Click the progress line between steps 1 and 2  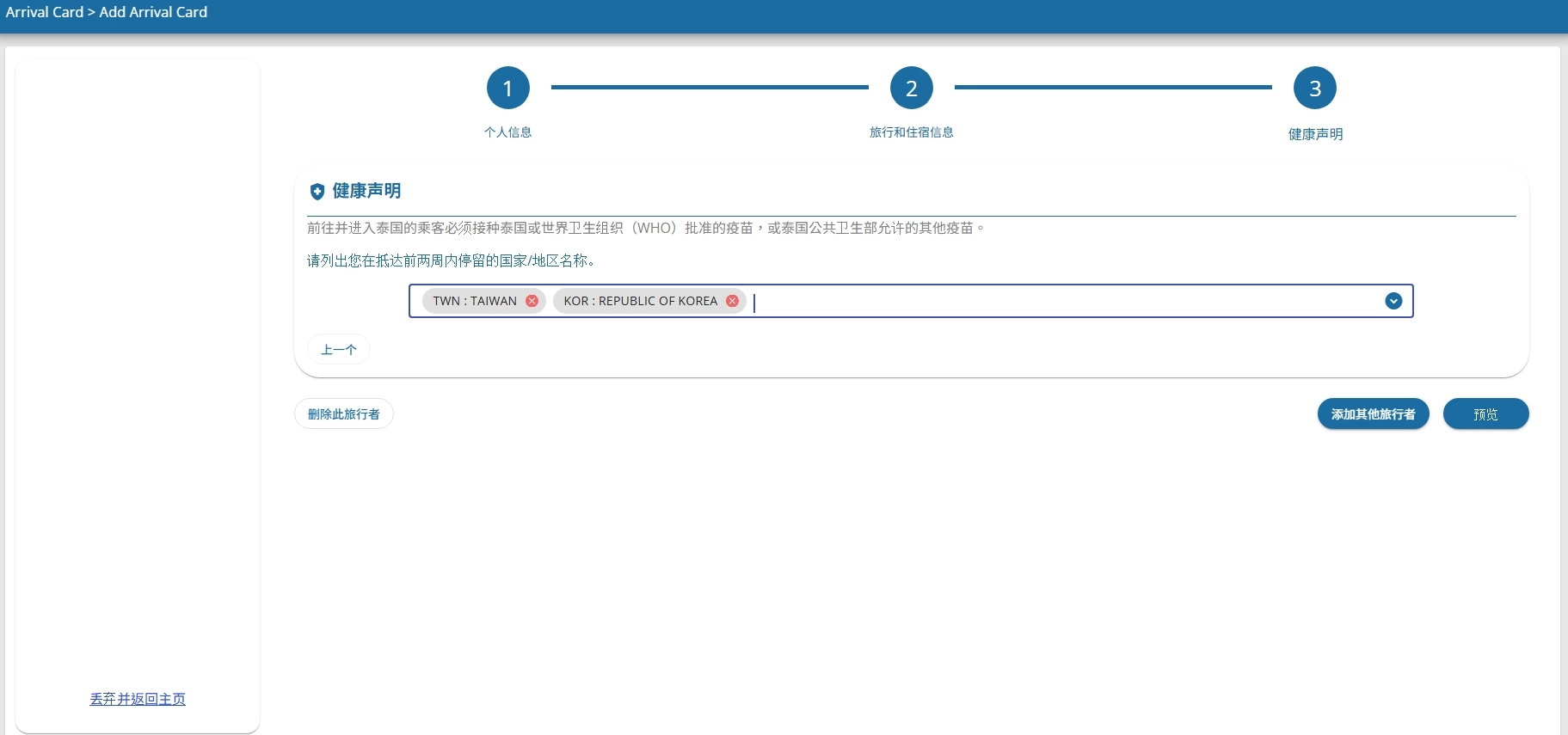click(710, 87)
